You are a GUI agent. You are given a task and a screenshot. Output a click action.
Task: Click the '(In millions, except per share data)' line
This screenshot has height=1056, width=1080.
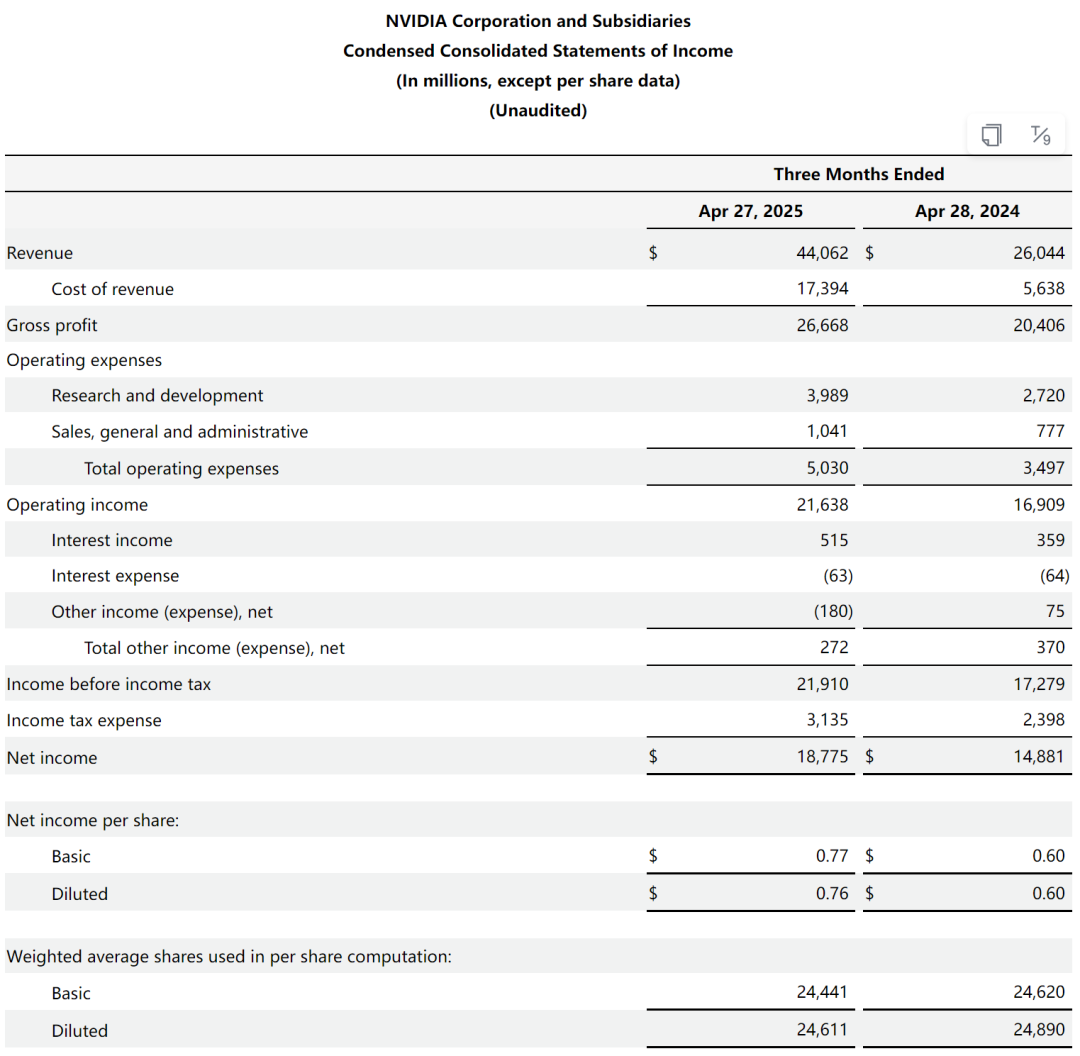(538, 81)
